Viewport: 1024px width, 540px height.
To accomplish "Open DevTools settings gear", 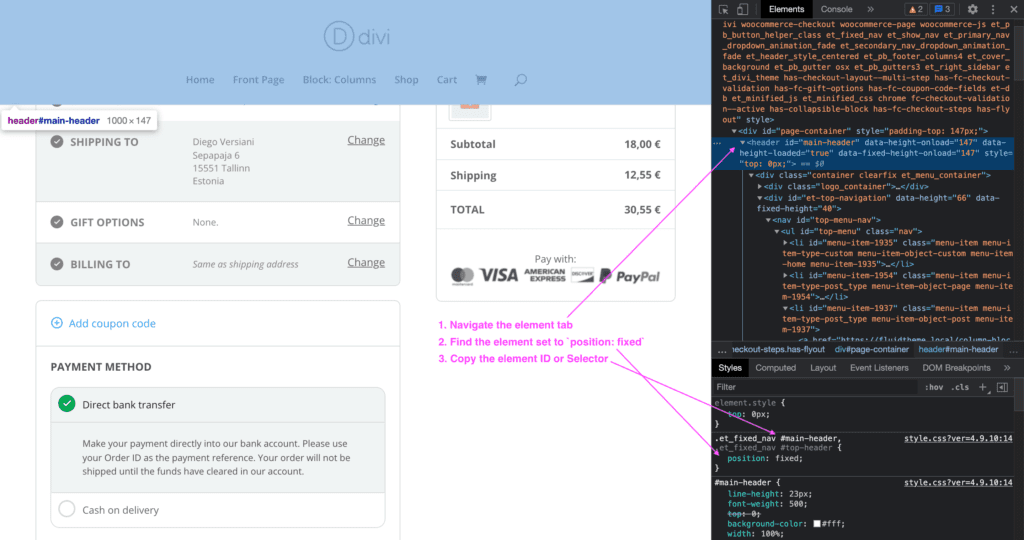I will point(972,9).
